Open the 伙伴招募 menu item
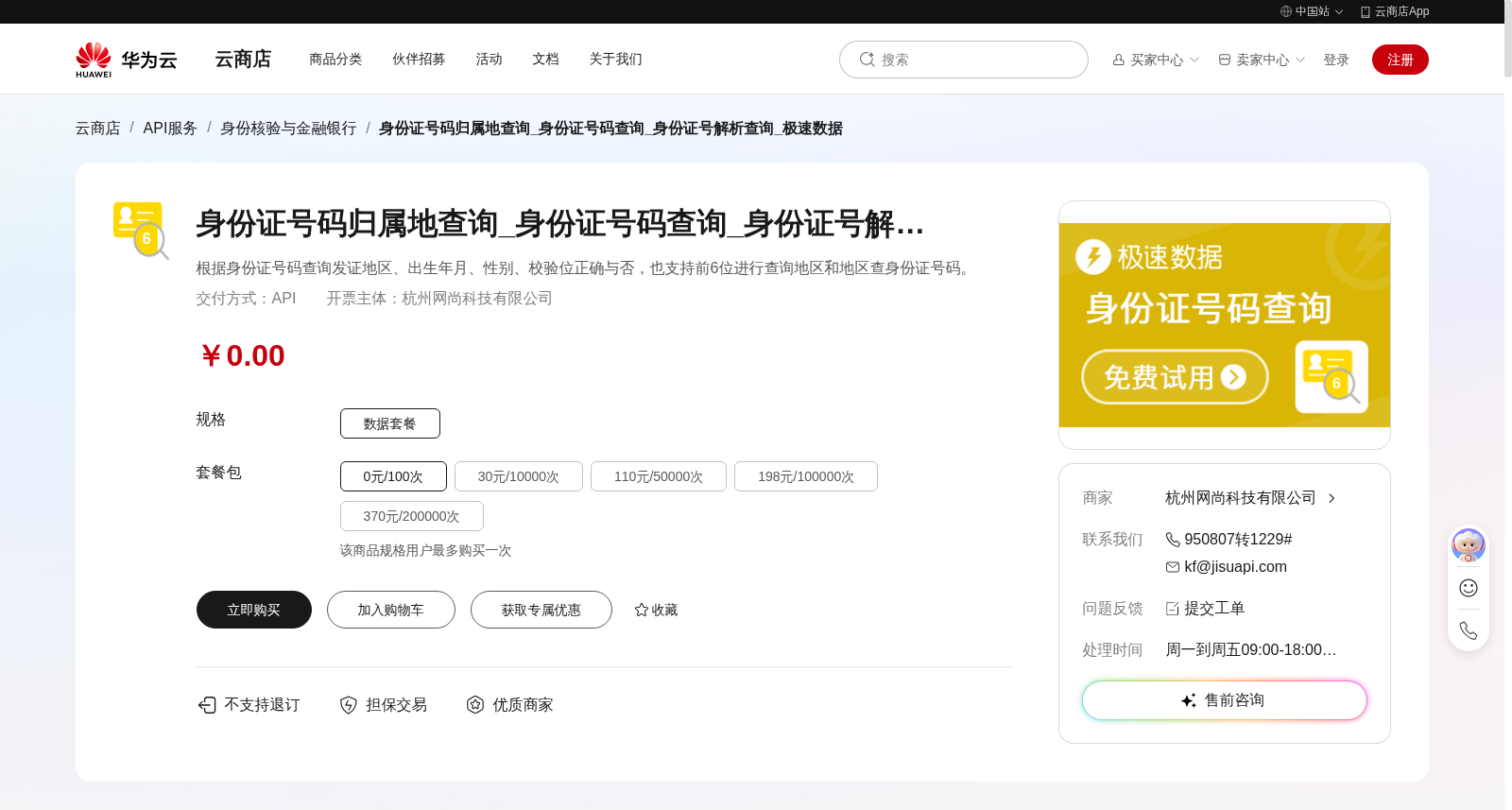Screen dimensions: 1512x810 pyautogui.click(x=419, y=59)
